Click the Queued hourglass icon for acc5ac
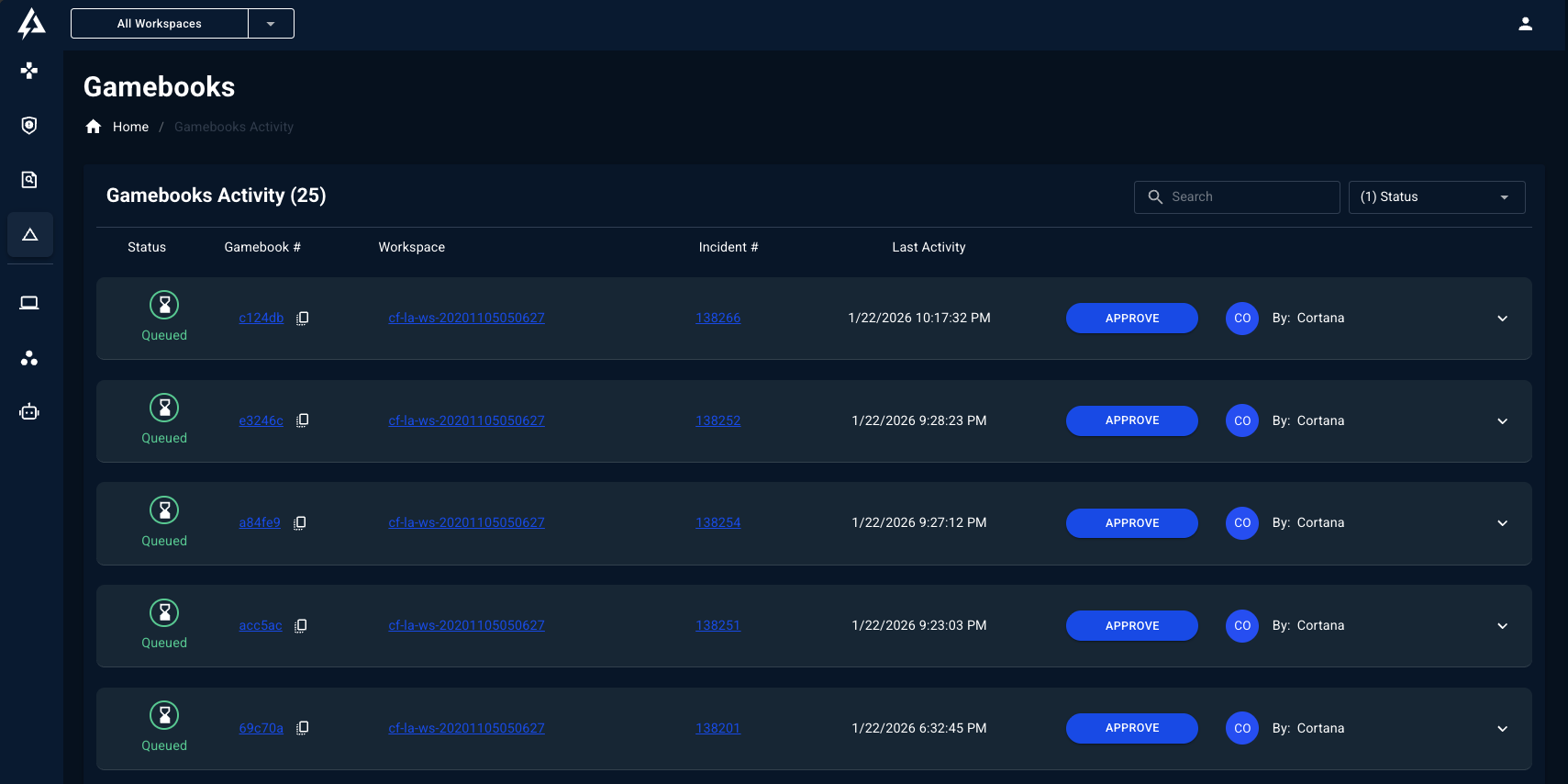This screenshot has width=1568, height=784. coord(164,612)
